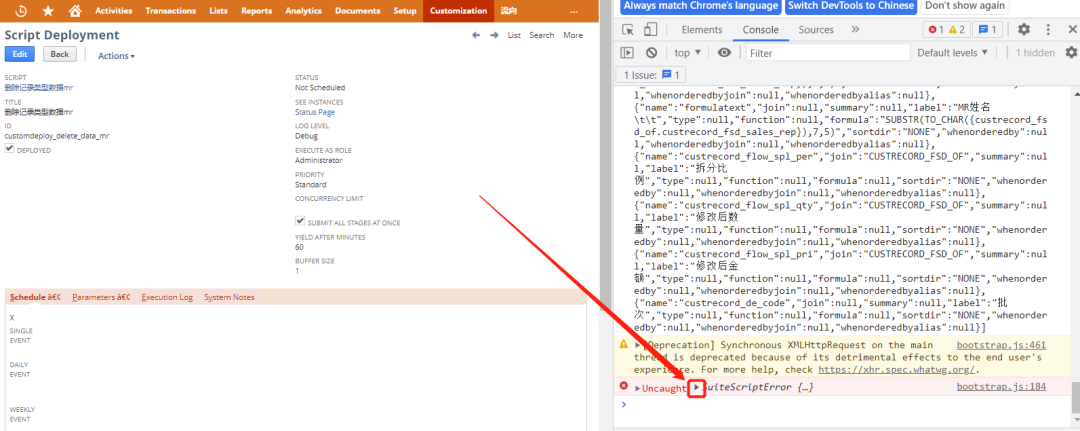Close the DevTools panel
This screenshot has width=1080, height=431.
1072,30
